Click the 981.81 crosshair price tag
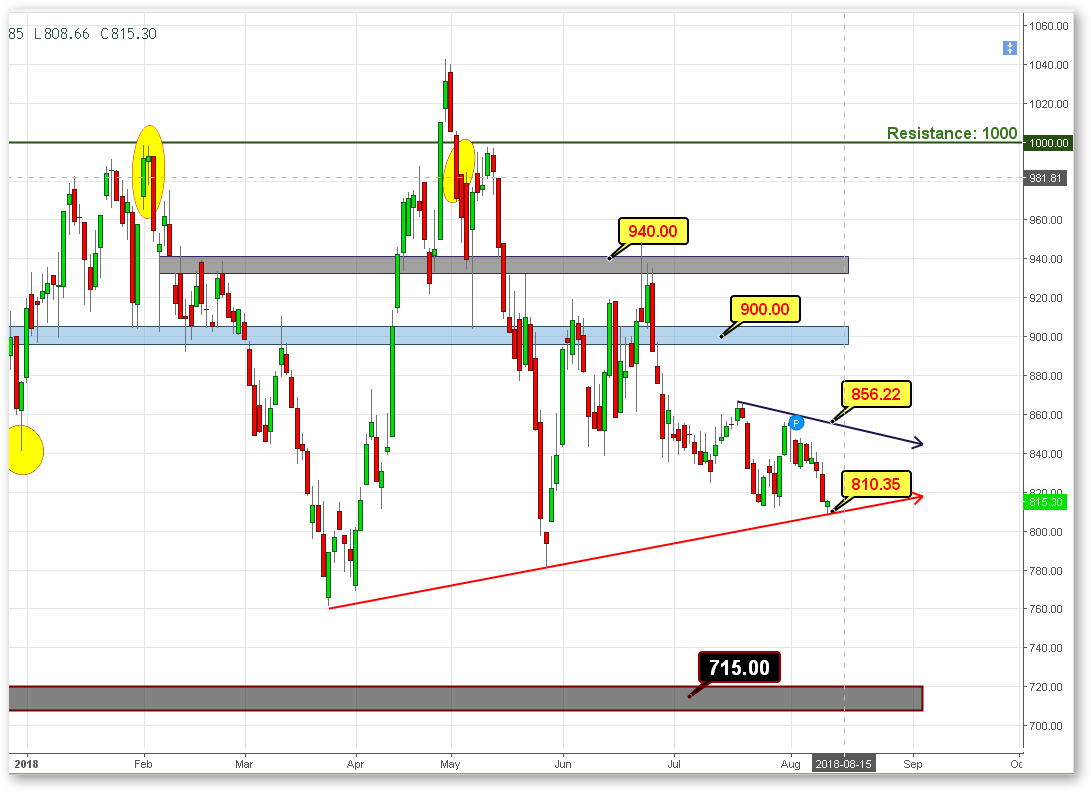 pos(1045,177)
